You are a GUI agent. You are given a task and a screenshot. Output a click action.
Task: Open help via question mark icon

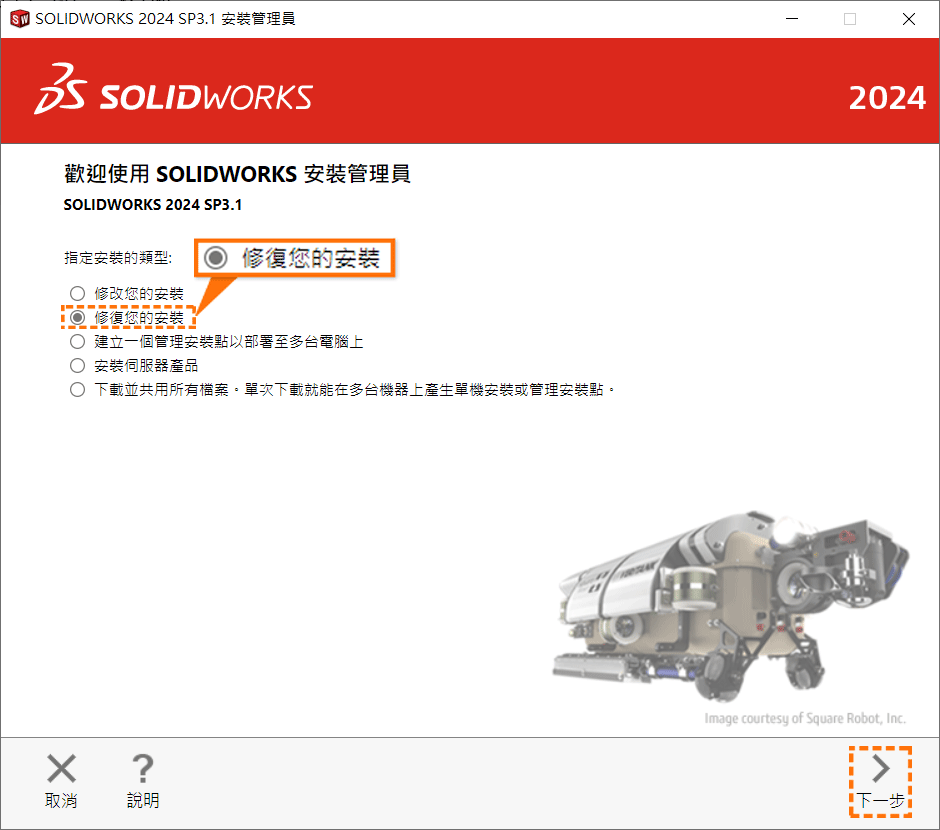143,768
